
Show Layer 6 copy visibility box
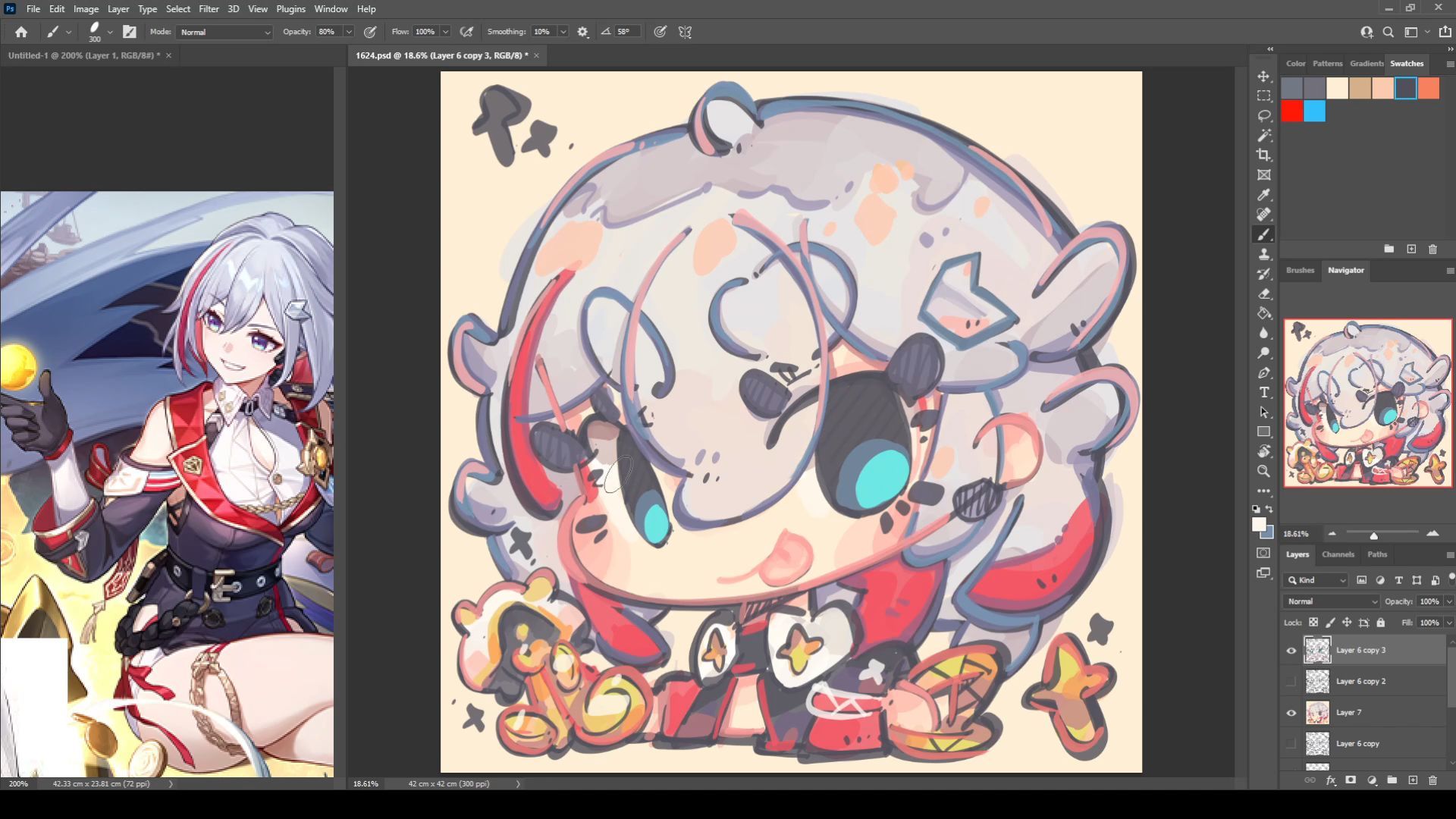click(x=1291, y=744)
